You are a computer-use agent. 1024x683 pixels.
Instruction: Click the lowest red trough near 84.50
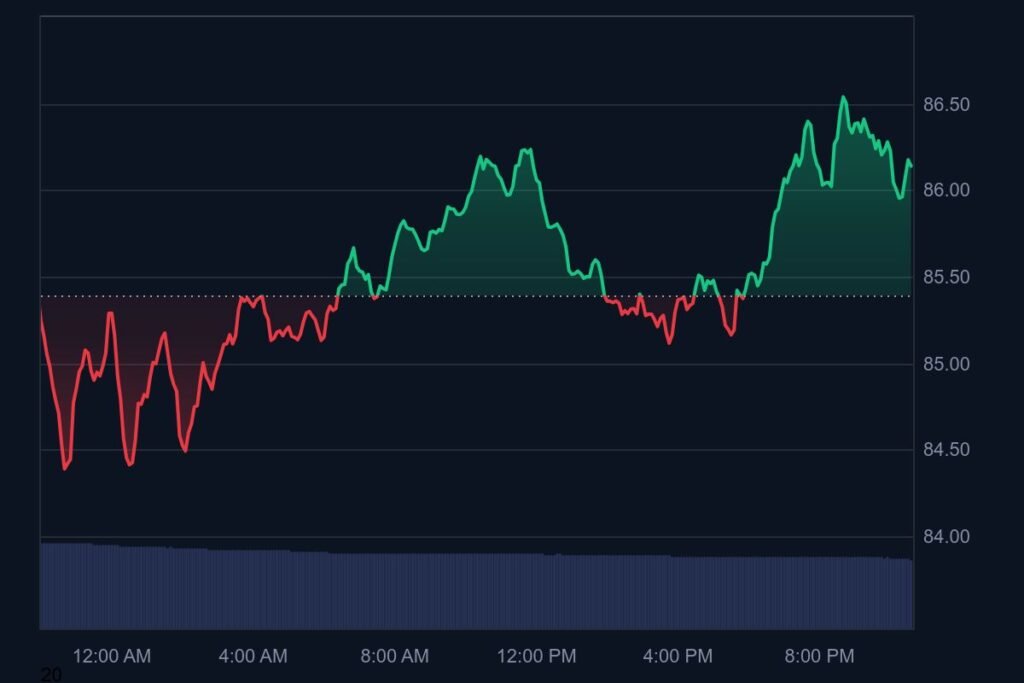click(65, 468)
